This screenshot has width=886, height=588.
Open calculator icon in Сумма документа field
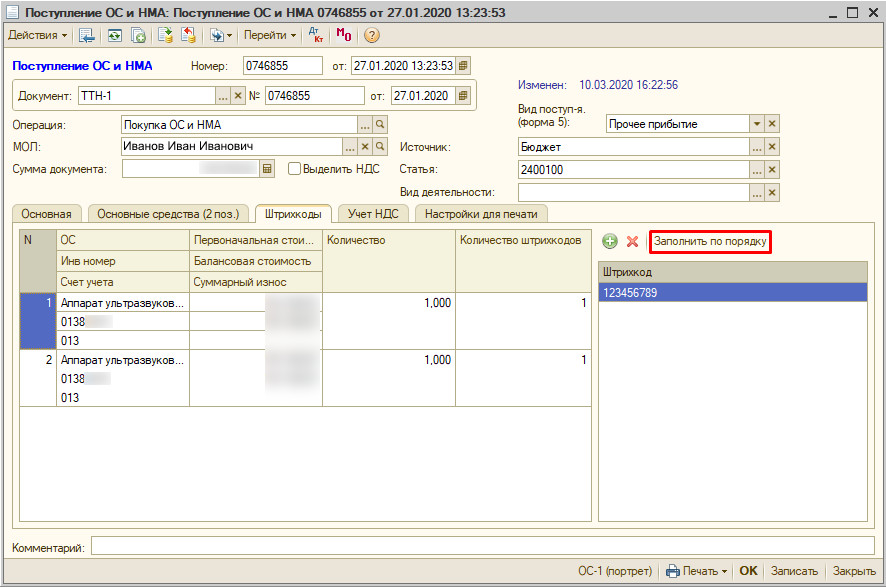tap(267, 169)
